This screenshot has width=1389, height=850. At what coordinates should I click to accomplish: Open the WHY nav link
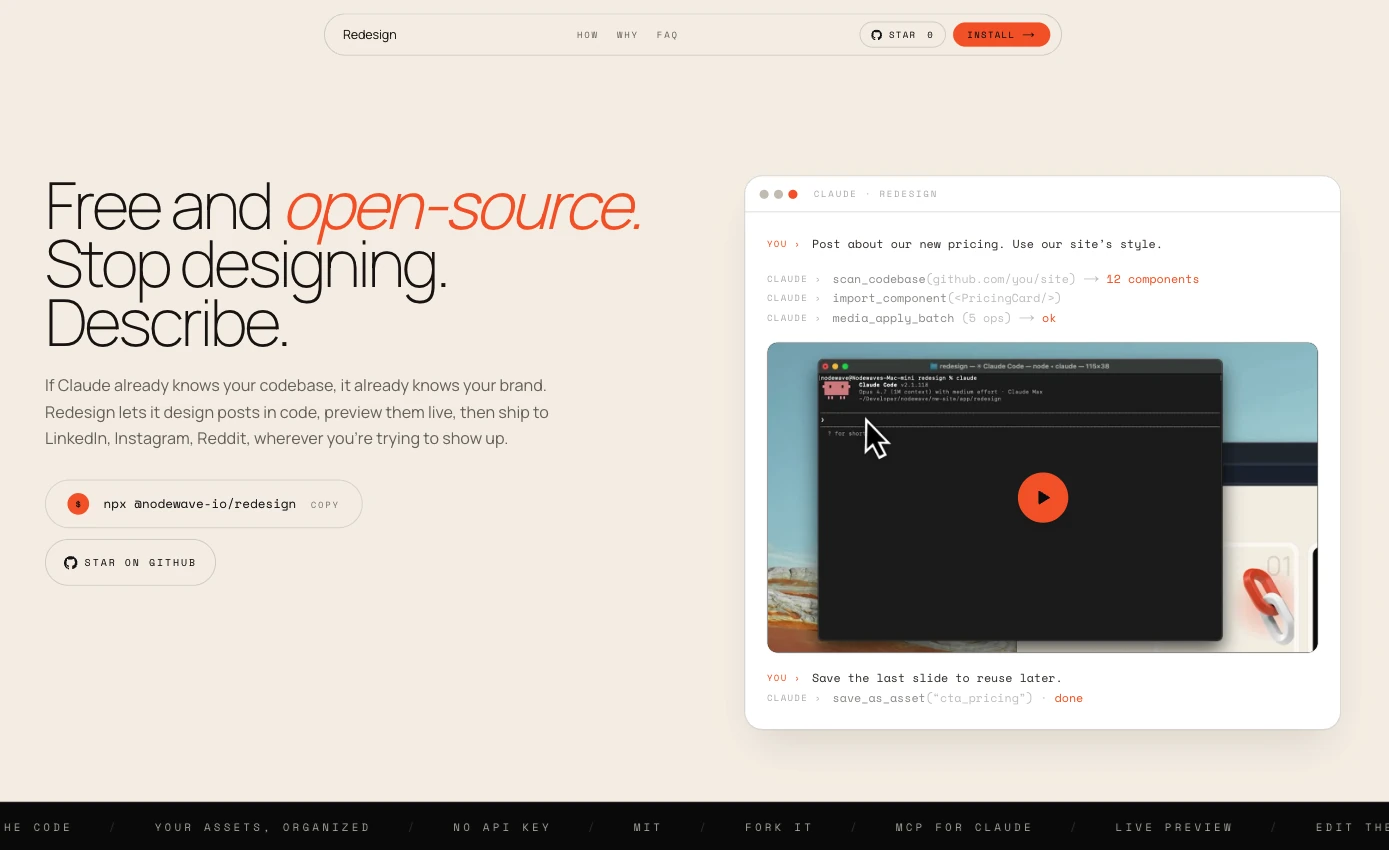click(627, 35)
